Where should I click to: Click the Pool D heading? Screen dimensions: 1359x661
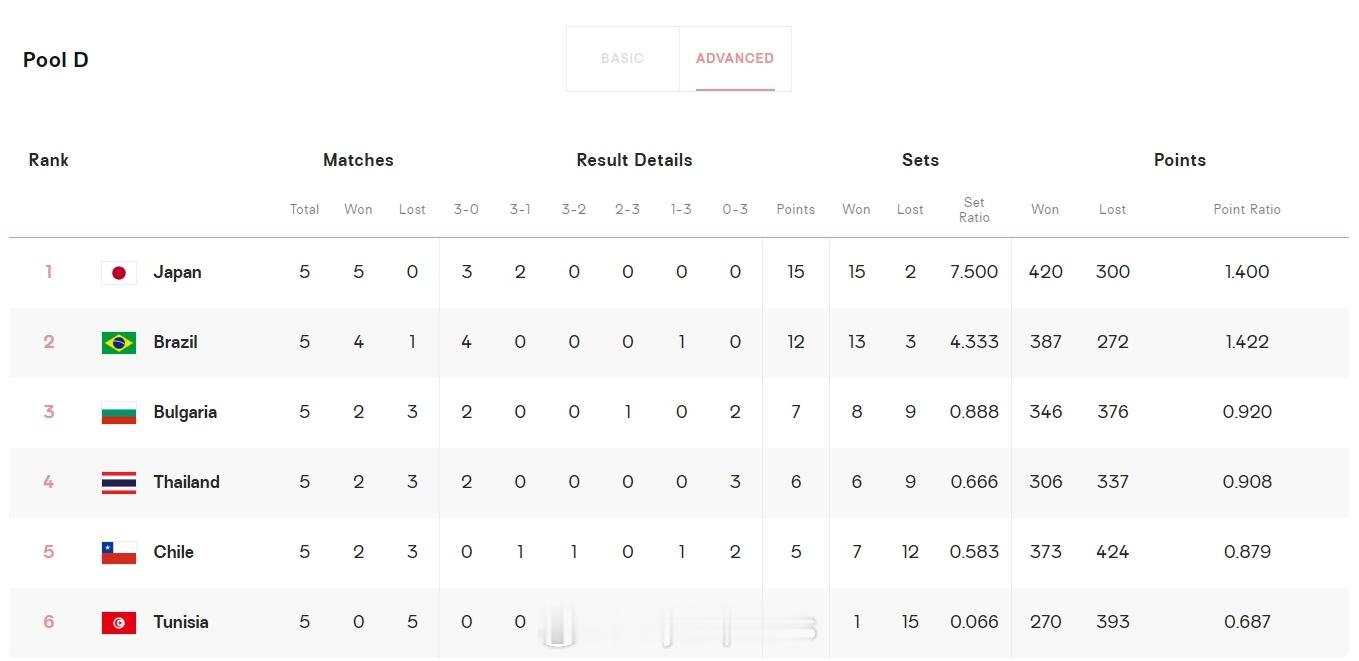[x=56, y=60]
